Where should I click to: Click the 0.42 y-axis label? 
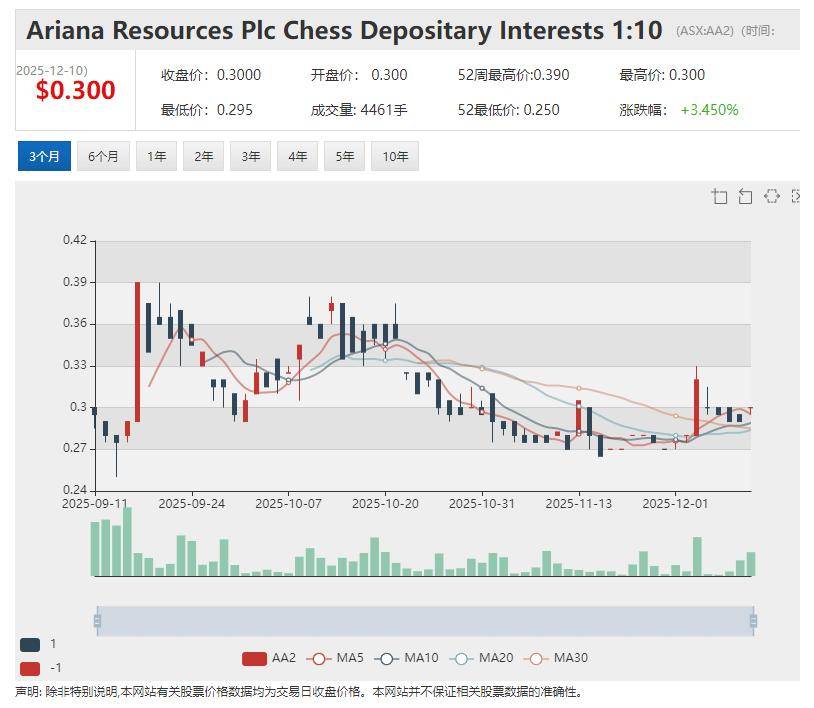tap(75, 240)
